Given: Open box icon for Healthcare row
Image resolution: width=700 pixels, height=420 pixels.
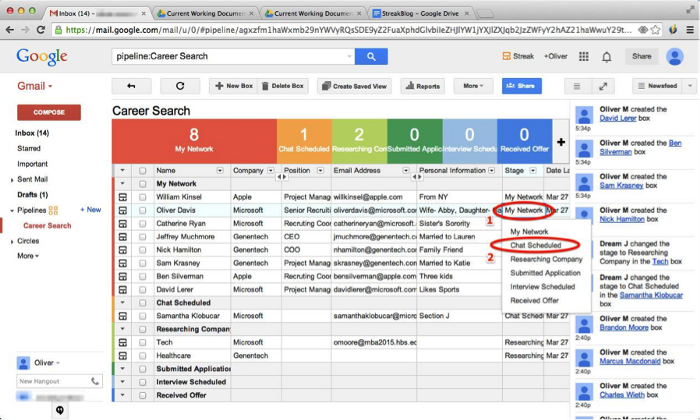Looking at the screenshot, I should tap(122, 356).
